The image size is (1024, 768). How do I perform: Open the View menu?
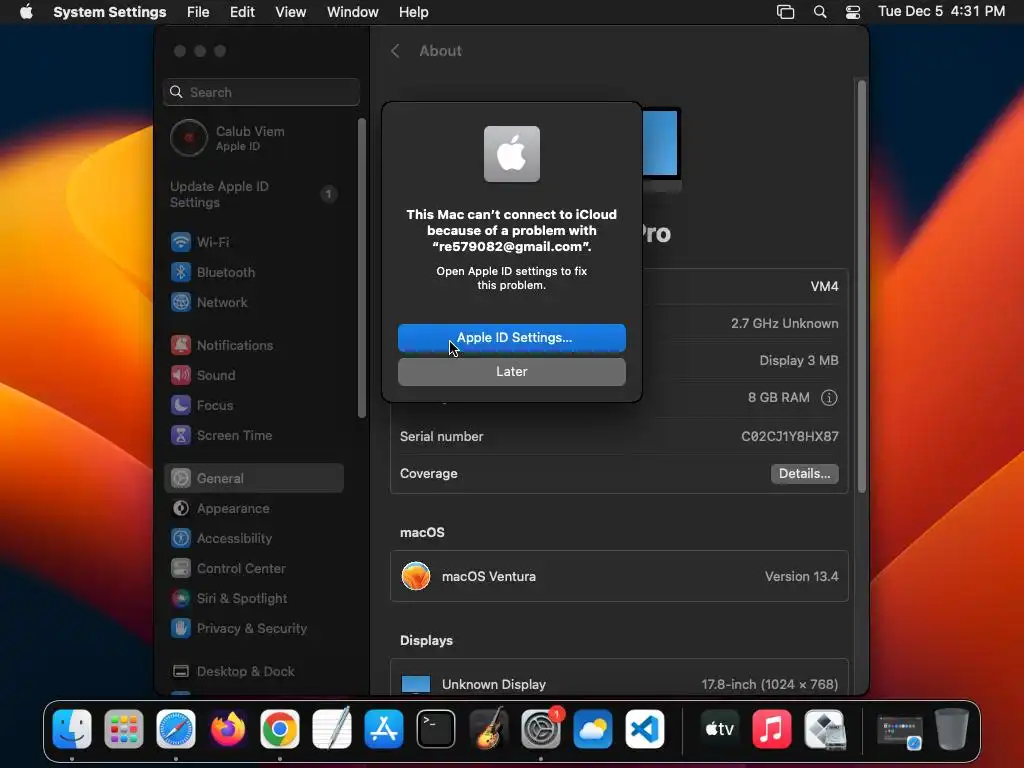[x=291, y=12]
